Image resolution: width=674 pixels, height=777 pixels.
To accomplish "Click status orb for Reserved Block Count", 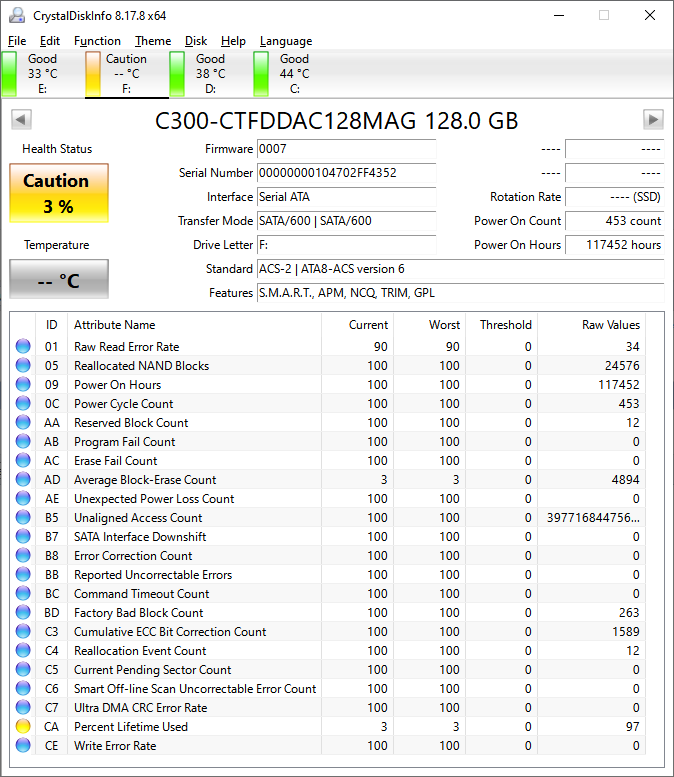I will [23, 422].
